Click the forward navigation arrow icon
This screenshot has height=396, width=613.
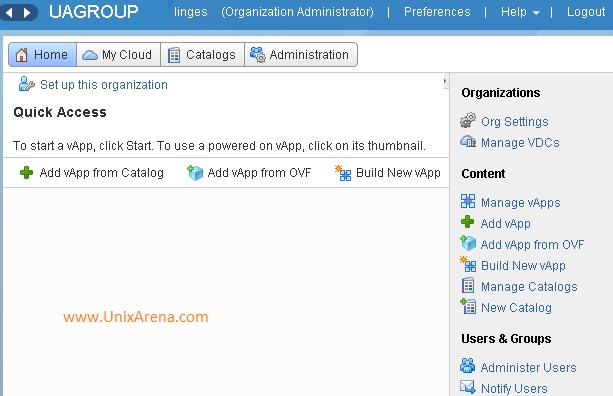tap(27, 13)
